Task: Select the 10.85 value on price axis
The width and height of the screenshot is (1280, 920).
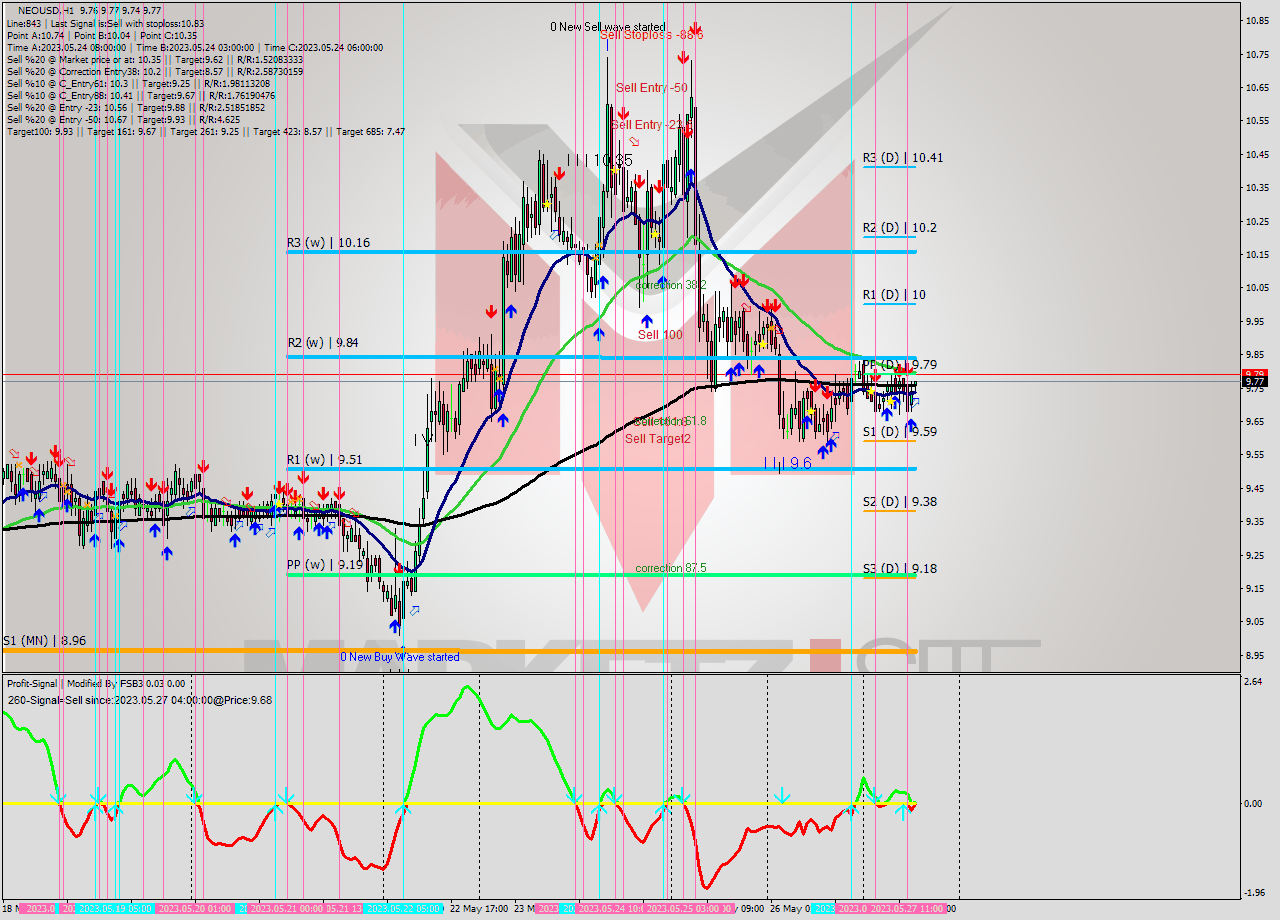Action: coord(1258,21)
